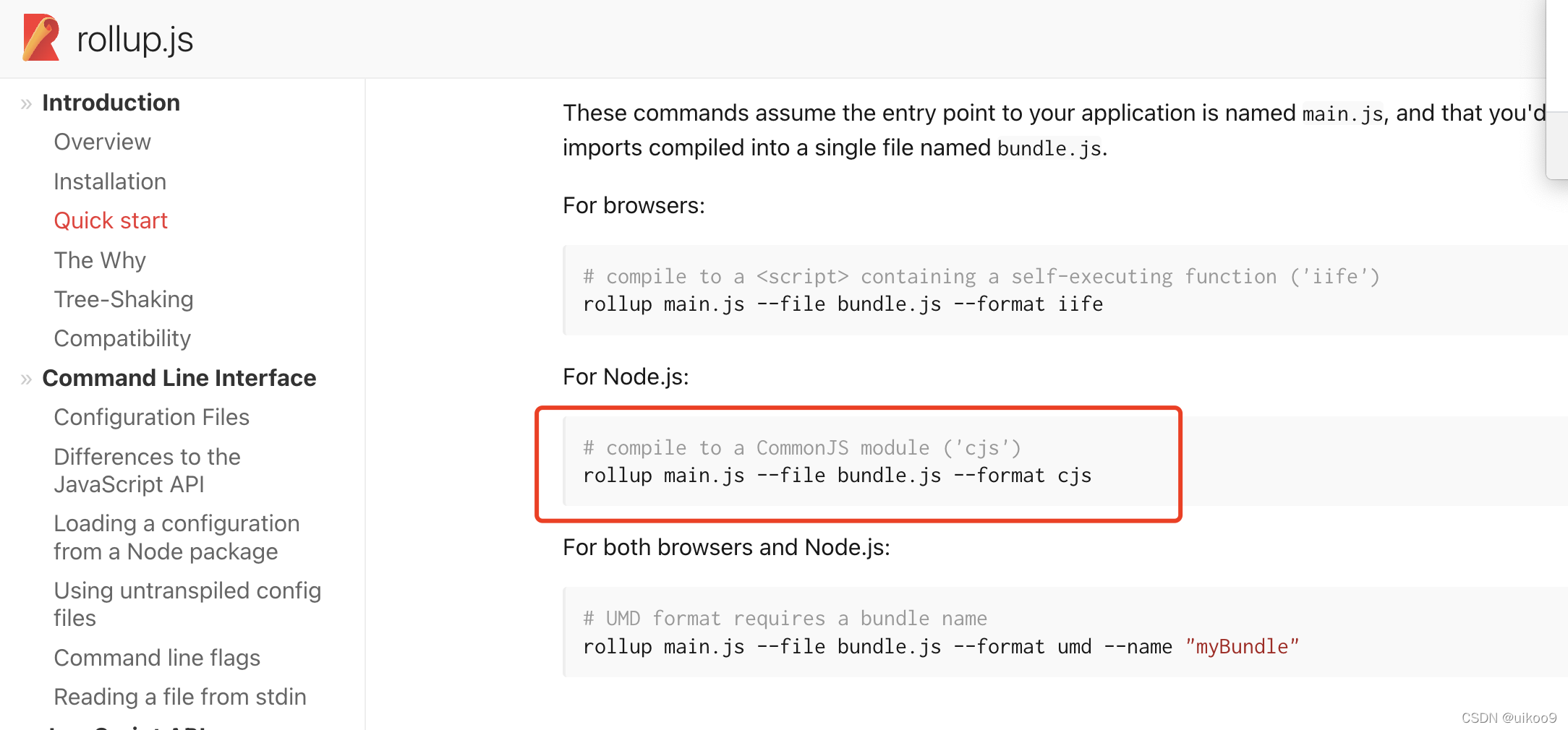
Task: Open the Overview page
Action: (102, 142)
